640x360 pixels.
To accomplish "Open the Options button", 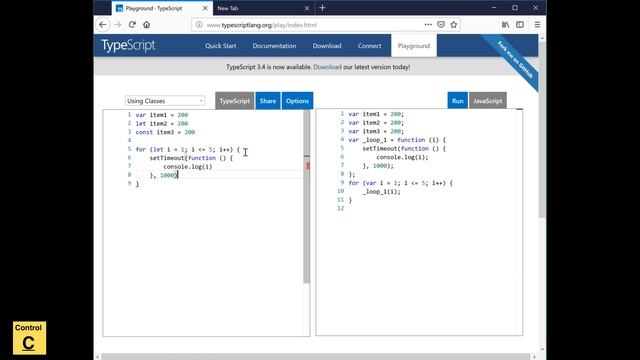I will click(x=297, y=101).
